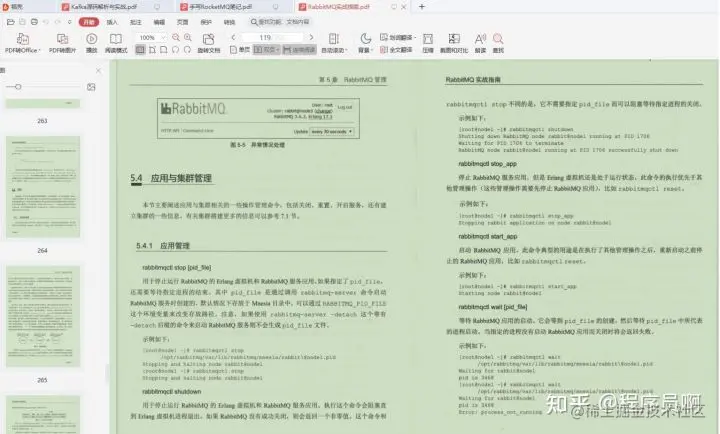Zoom out with the minus magnifier
Image resolution: width=720 pixels, height=434 pixels.
click(176, 37)
